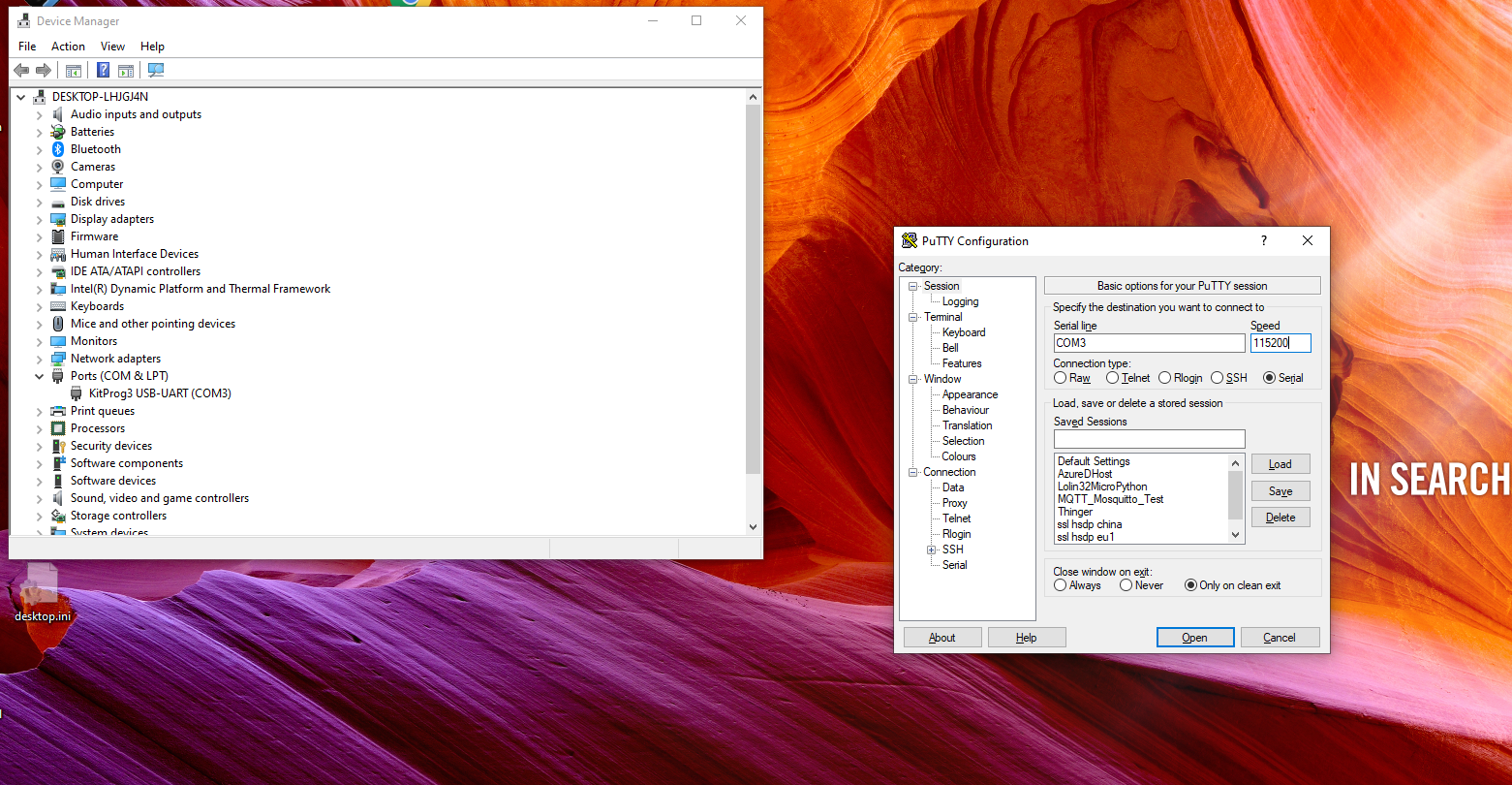Select SSH connection type radio button

click(x=1218, y=378)
